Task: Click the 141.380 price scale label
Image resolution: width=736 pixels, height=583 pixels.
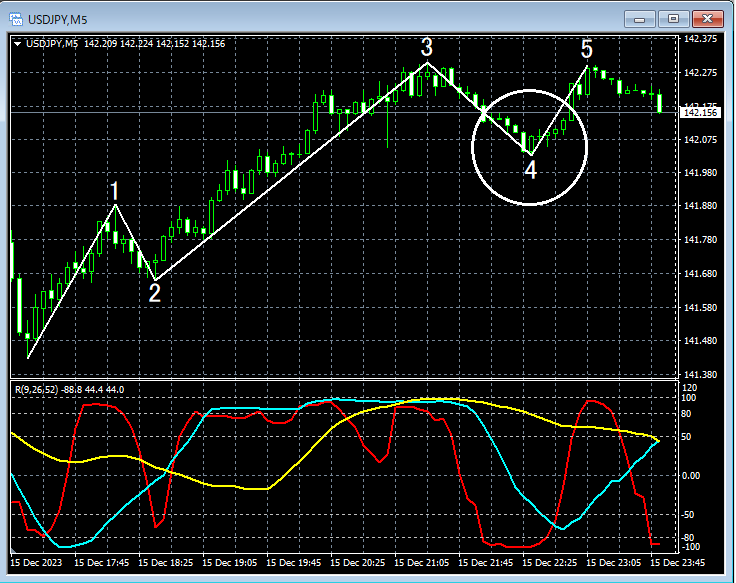Action: 700,375
